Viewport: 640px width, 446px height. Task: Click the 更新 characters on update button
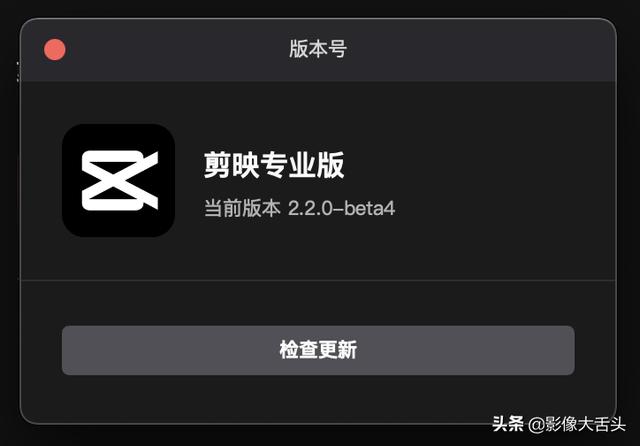338,350
